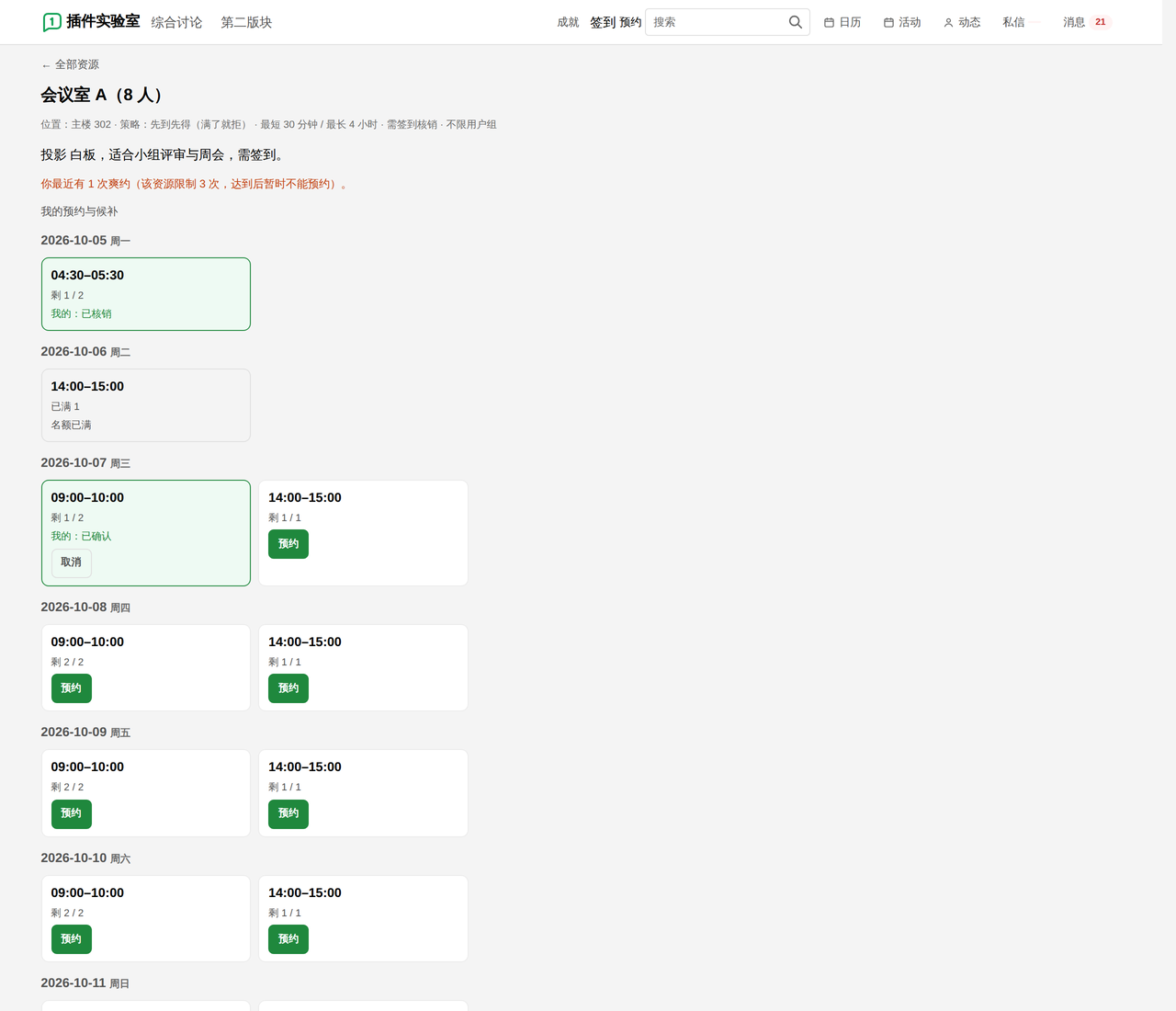Click the 投影 白板 room description text

pyautogui.click(x=164, y=154)
